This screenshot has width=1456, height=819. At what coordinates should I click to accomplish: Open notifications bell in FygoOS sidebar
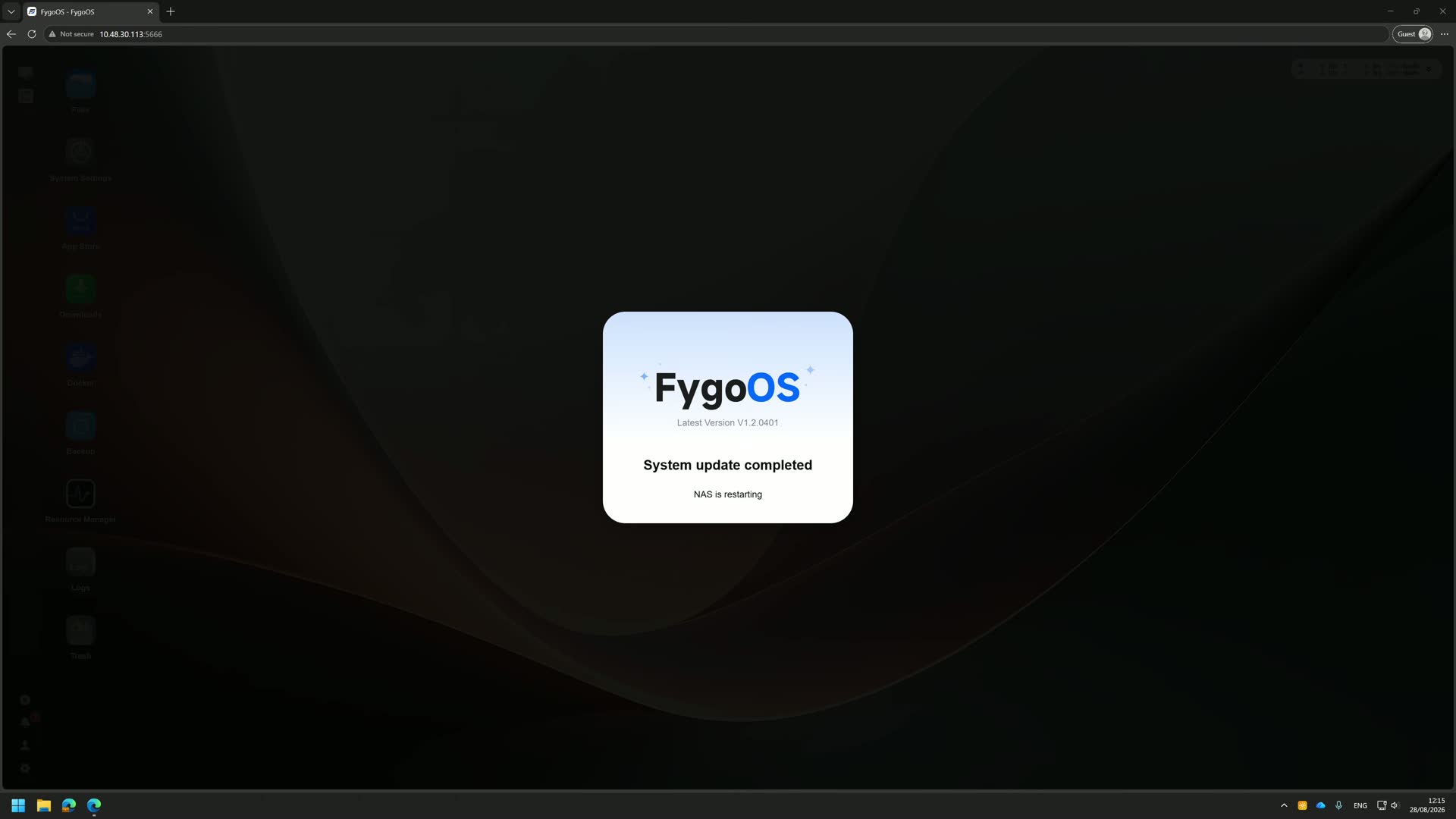click(x=25, y=722)
